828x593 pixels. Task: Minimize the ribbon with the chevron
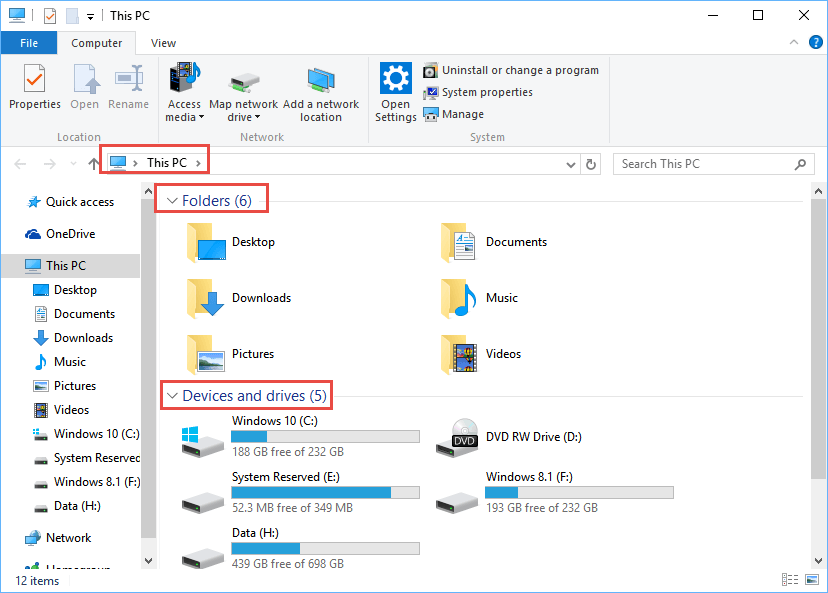click(x=794, y=42)
